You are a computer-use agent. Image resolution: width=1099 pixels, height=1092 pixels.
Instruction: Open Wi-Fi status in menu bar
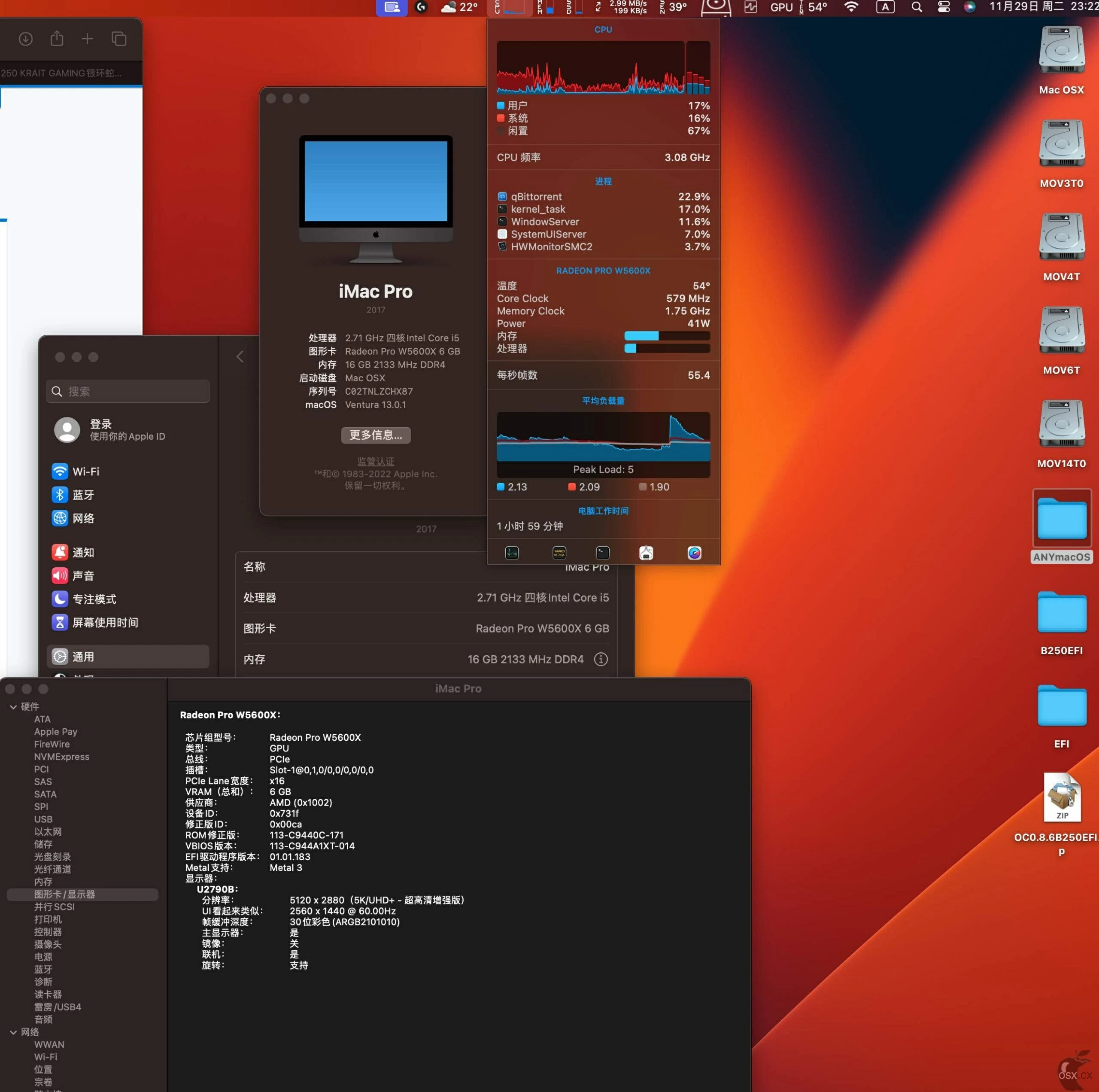(851, 7)
